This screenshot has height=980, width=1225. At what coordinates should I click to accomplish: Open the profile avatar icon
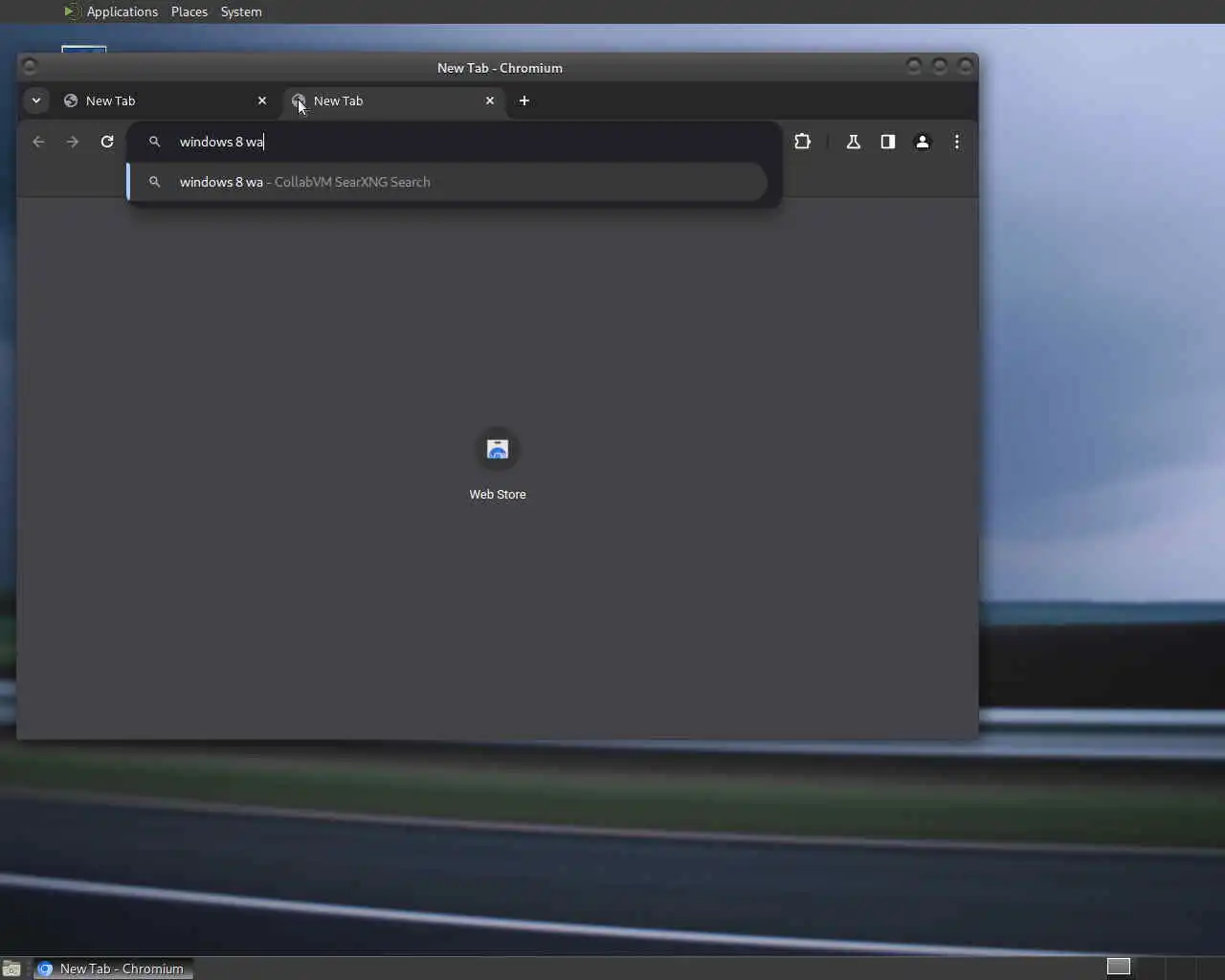tap(923, 142)
